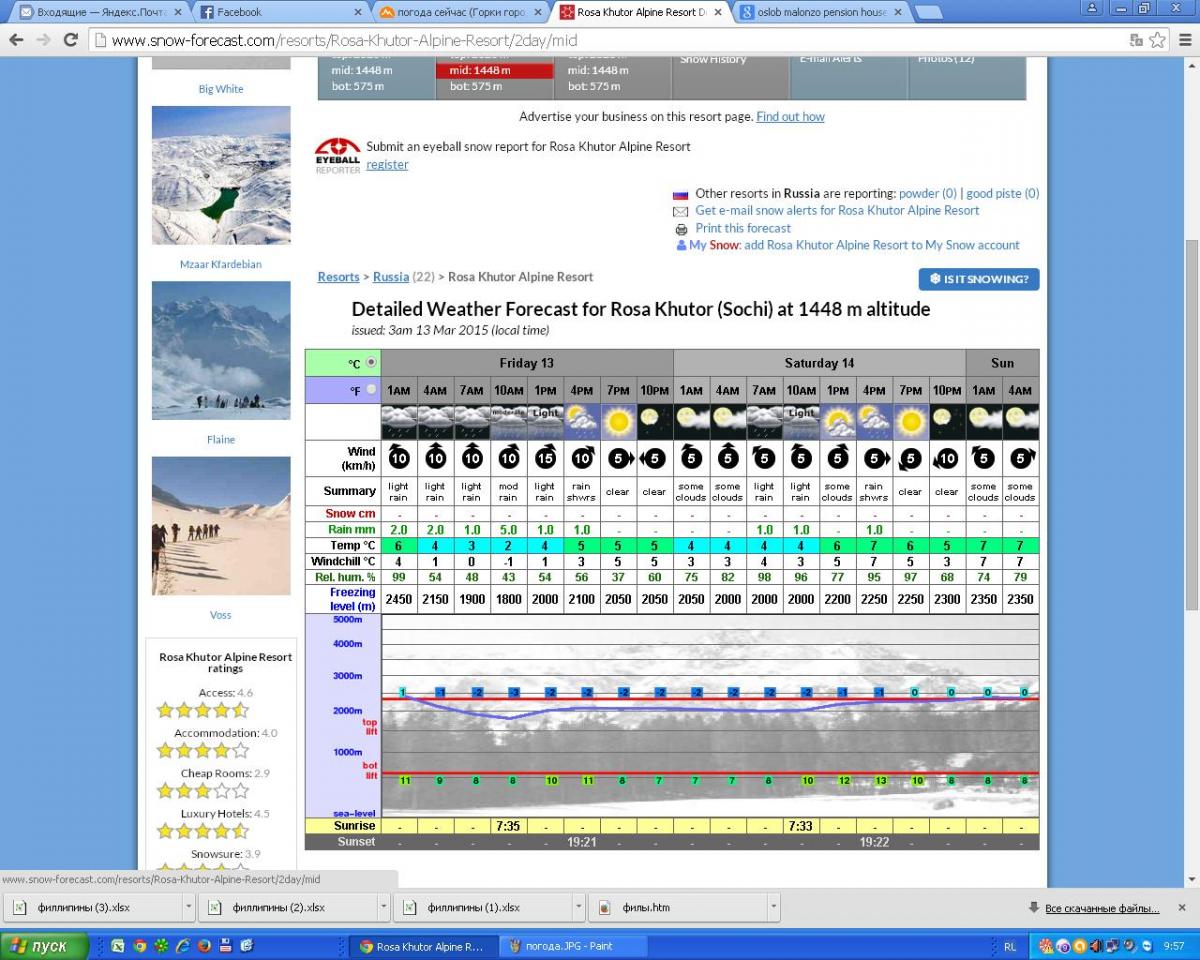Viewport: 1200px width, 960px height.
Task: Open the Start menu (пуск)
Action: tap(44, 946)
